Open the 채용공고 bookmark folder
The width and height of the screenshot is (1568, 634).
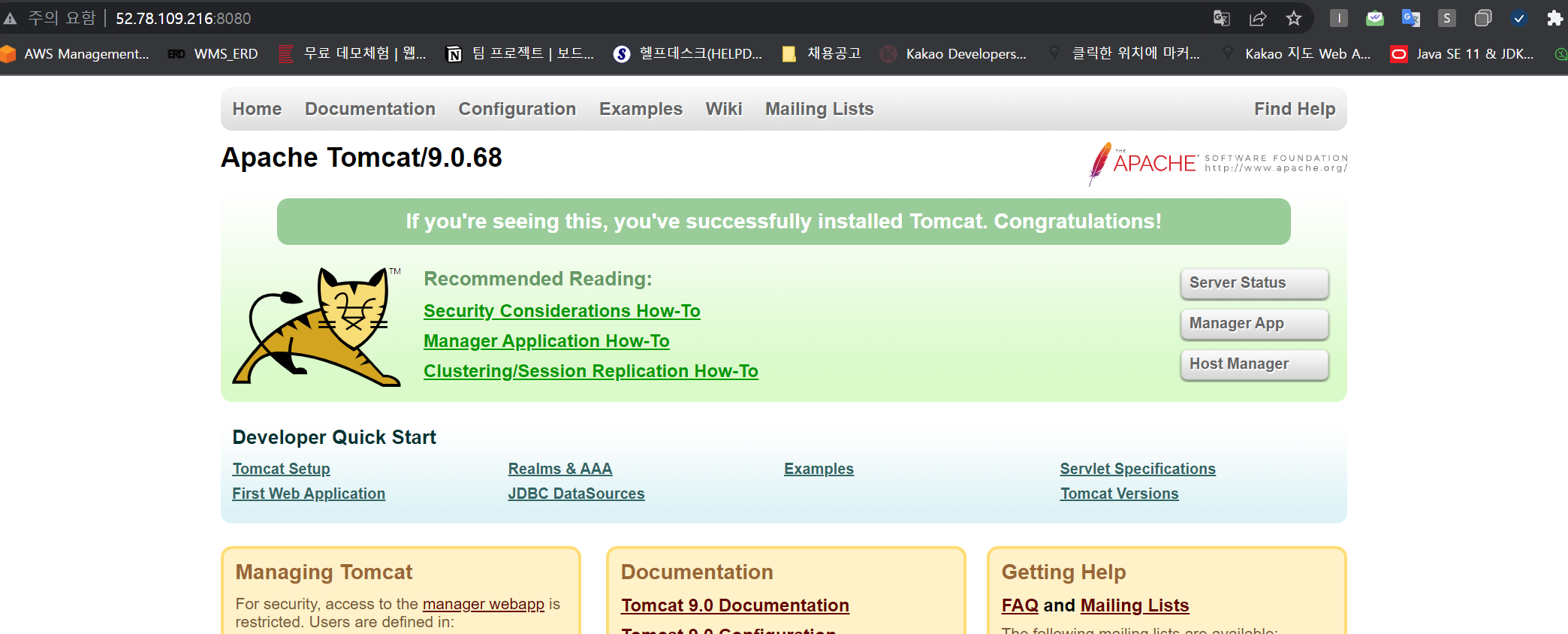[x=821, y=54]
